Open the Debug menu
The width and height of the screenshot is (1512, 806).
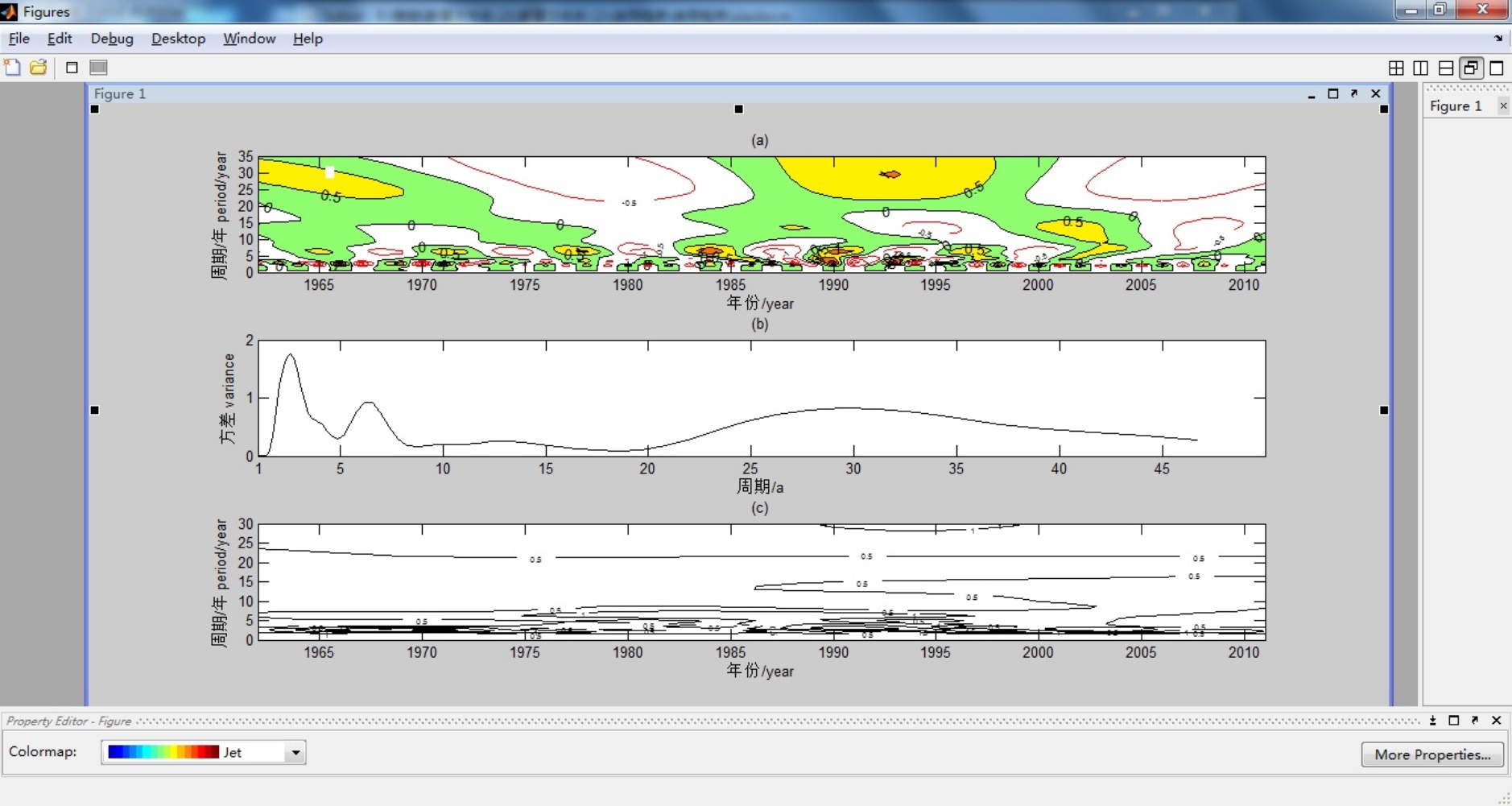coord(112,39)
